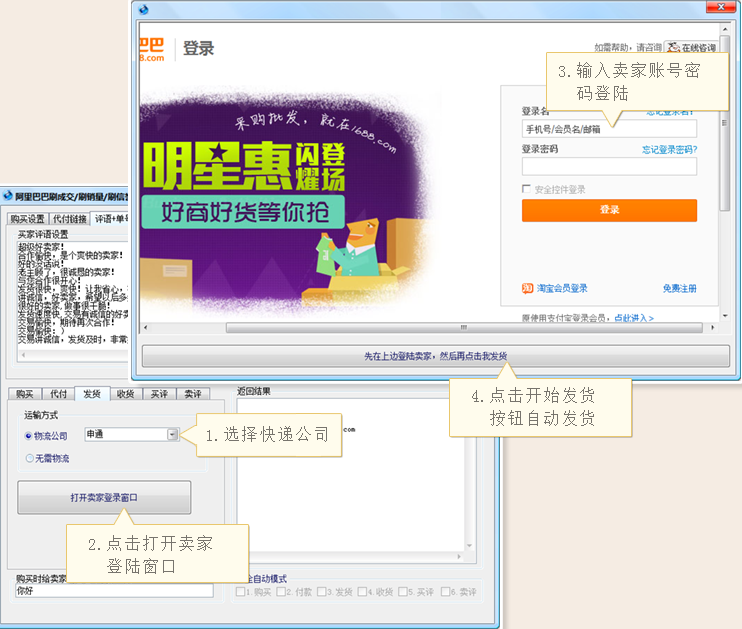Click the main window title bar app icon
This screenshot has width=742, height=629.
pyautogui.click(x=8, y=195)
